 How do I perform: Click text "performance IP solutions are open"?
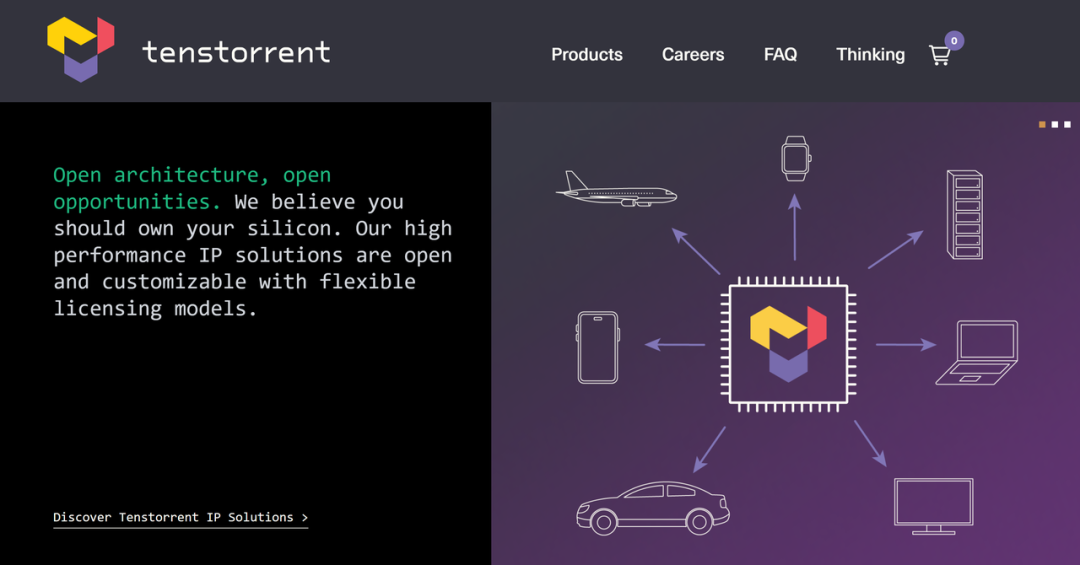coord(253,256)
